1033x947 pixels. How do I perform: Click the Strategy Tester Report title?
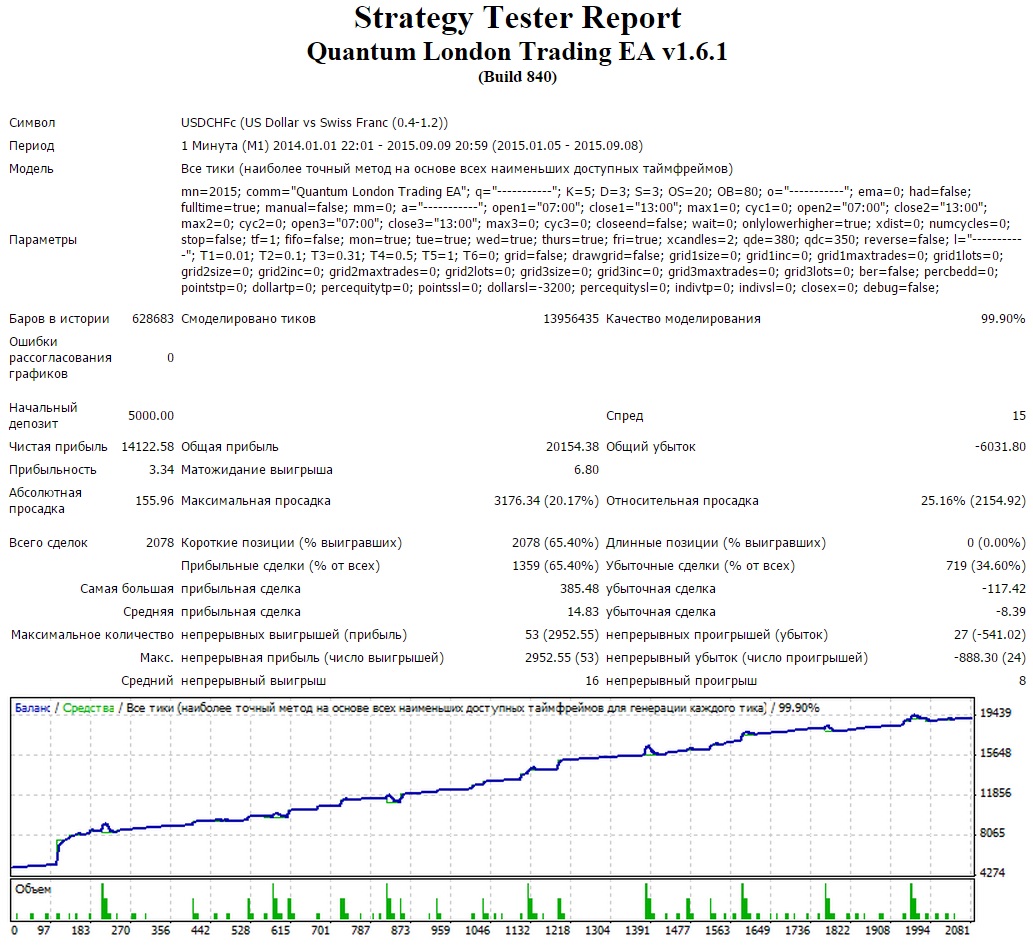tap(517, 18)
